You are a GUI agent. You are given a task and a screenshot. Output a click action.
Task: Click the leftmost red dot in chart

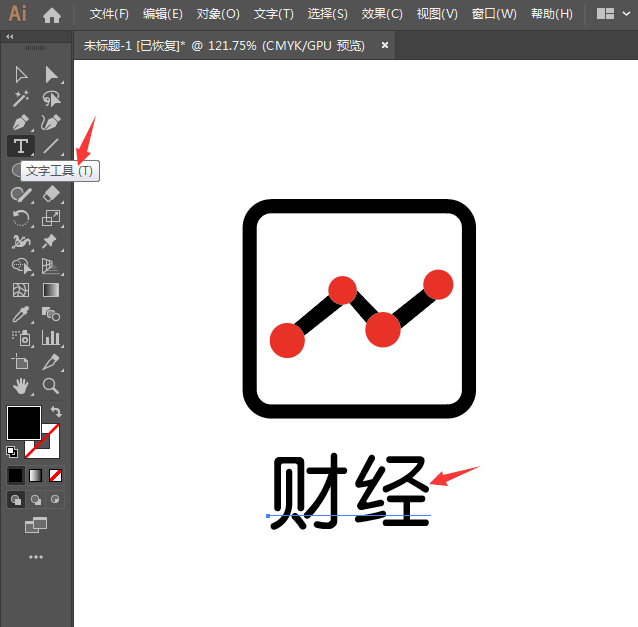pos(287,340)
